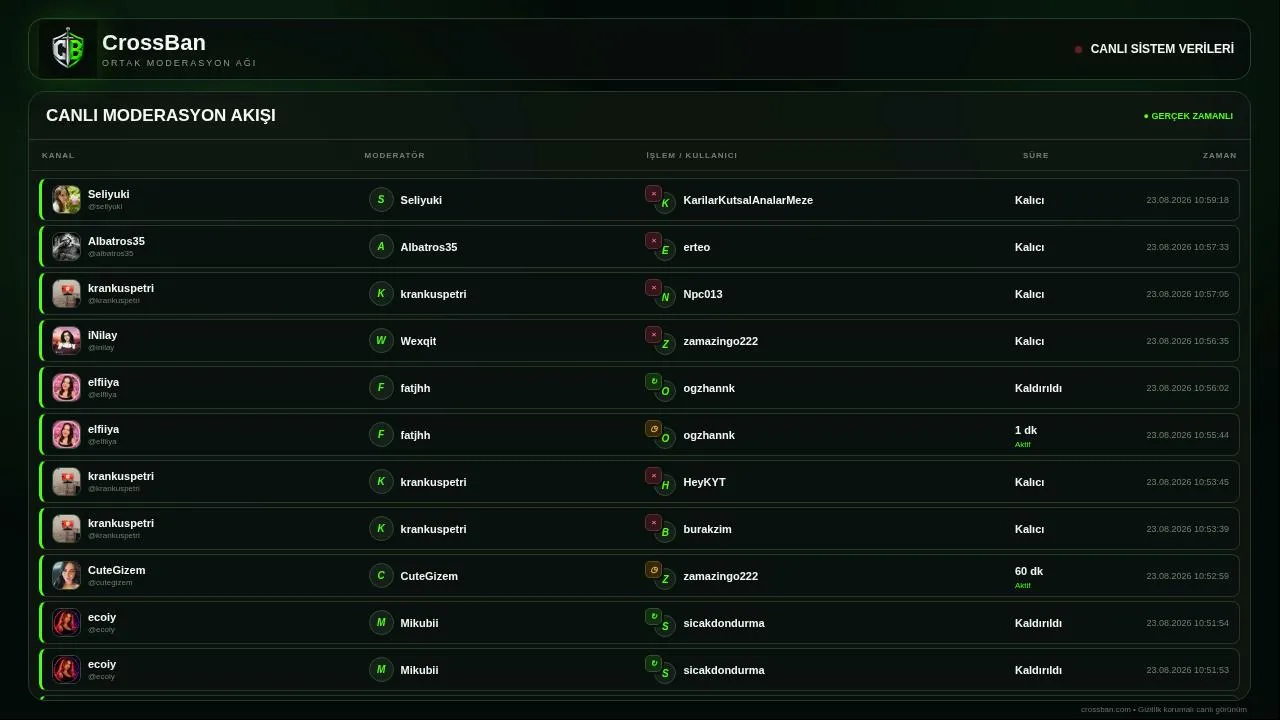Image resolution: width=1280 pixels, height=720 pixels.
Task: Select moderator badge for Wexqit
Action: [x=381, y=341]
